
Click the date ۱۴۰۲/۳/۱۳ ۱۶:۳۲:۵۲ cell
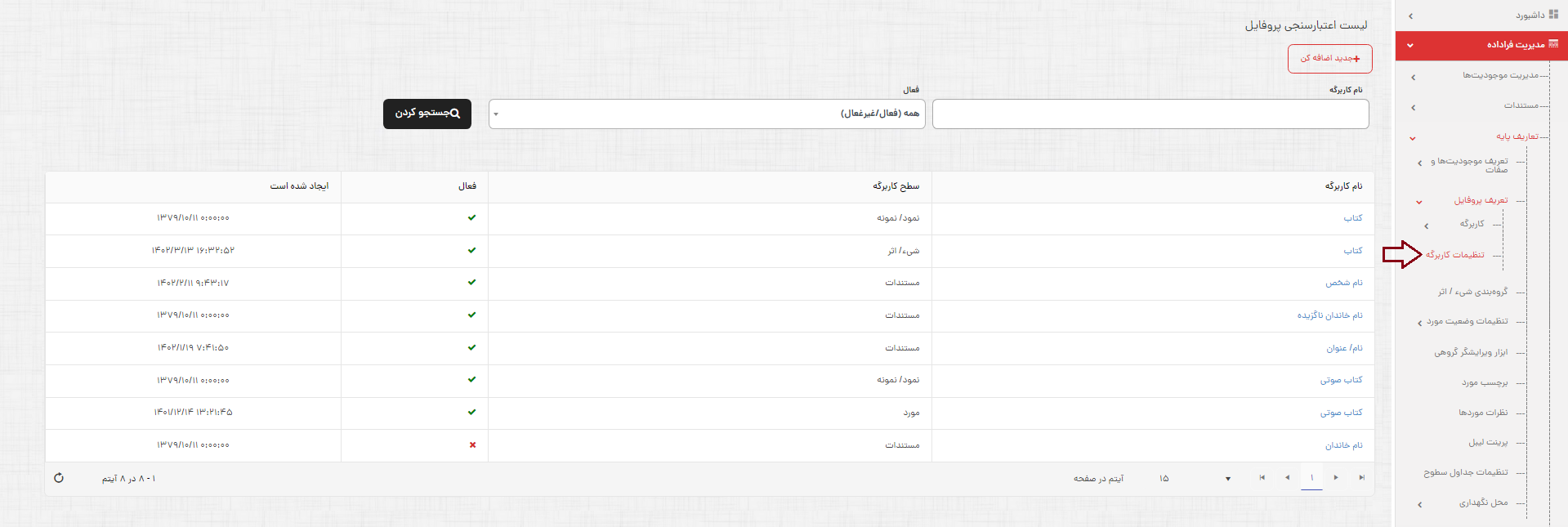click(193, 251)
